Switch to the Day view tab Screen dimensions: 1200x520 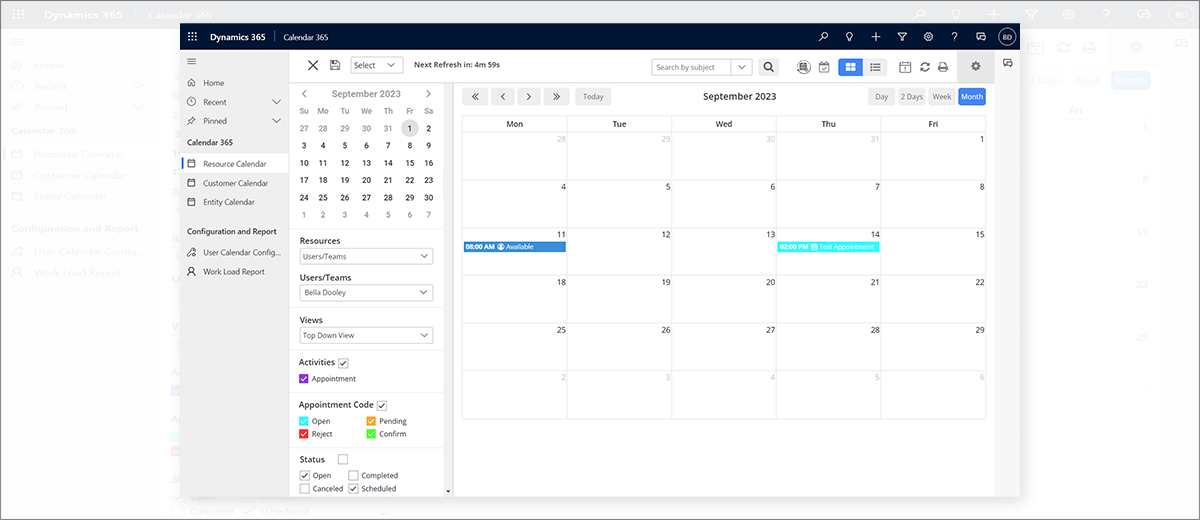[881, 97]
